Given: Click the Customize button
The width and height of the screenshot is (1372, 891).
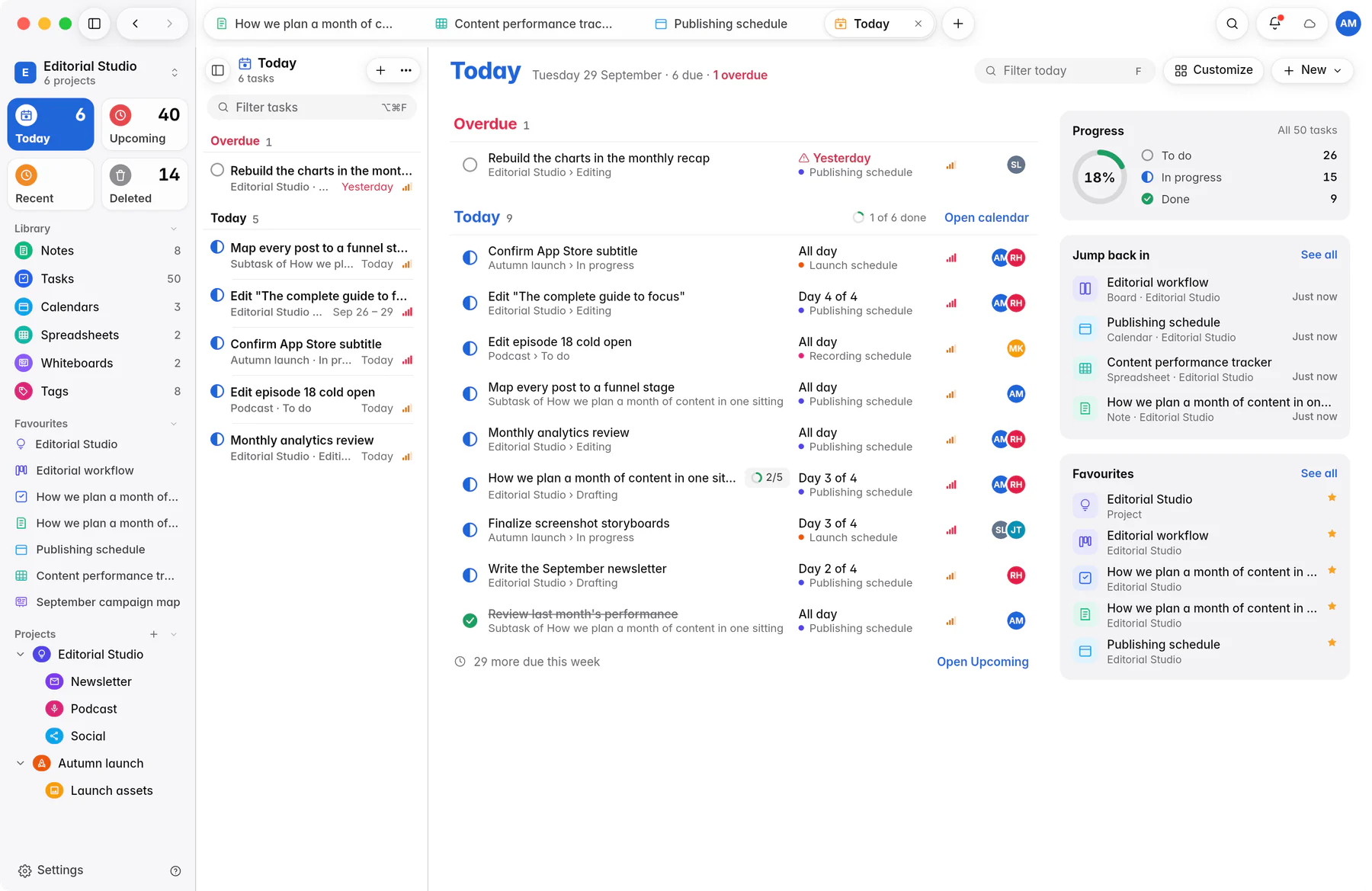Looking at the screenshot, I should [1213, 70].
